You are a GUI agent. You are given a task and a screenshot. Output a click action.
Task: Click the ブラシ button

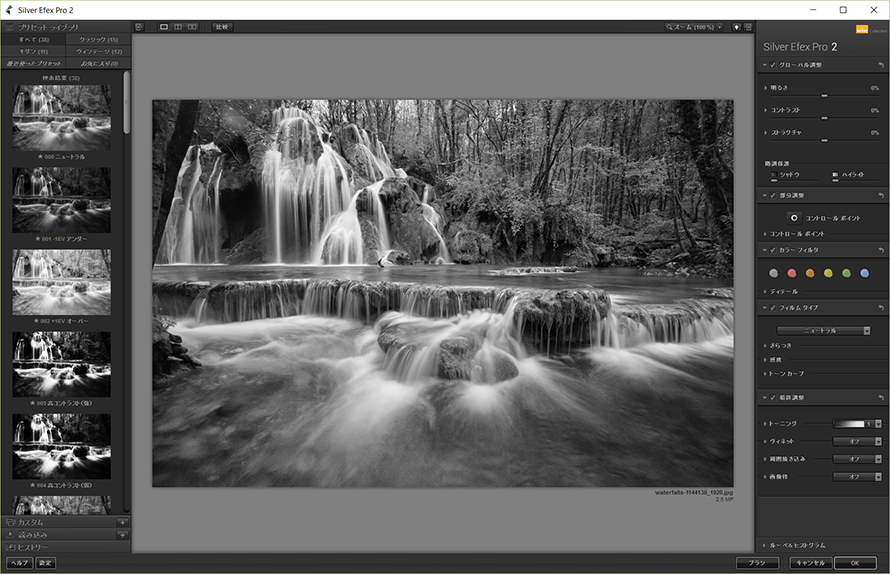point(757,563)
